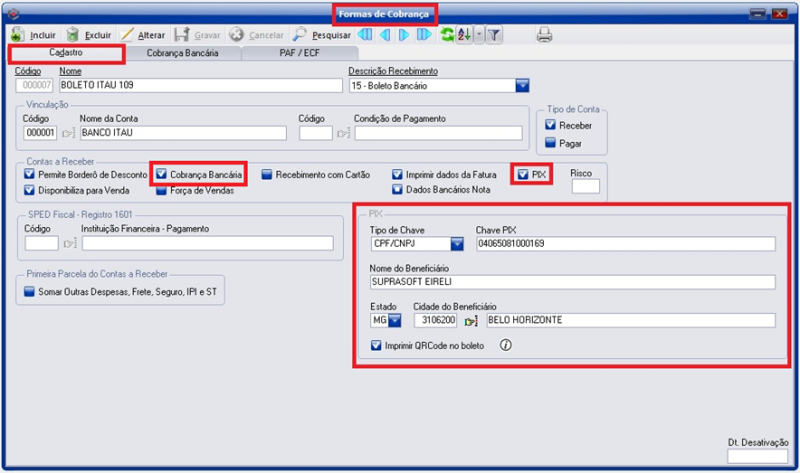Click the printer icon
Screen dimensions: 800x473
click(544, 35)
